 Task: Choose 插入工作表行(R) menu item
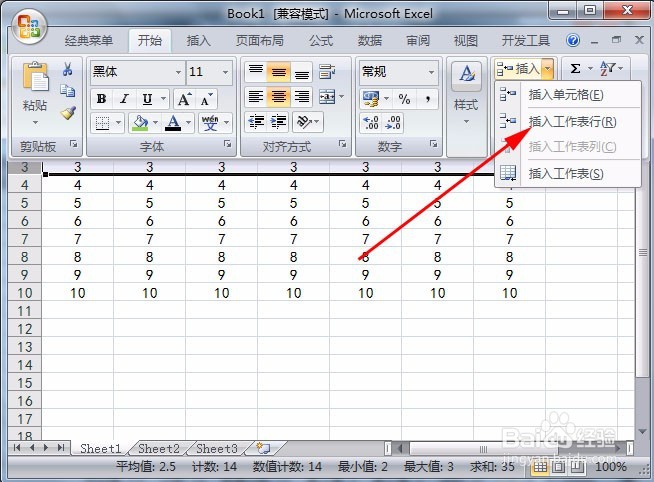click(568, 122)
